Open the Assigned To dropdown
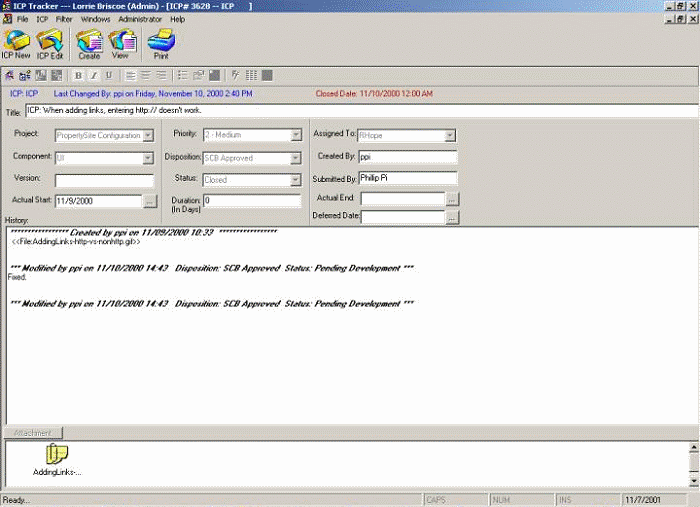The height and width of the screenshot is (507, 700). point(450,135)
